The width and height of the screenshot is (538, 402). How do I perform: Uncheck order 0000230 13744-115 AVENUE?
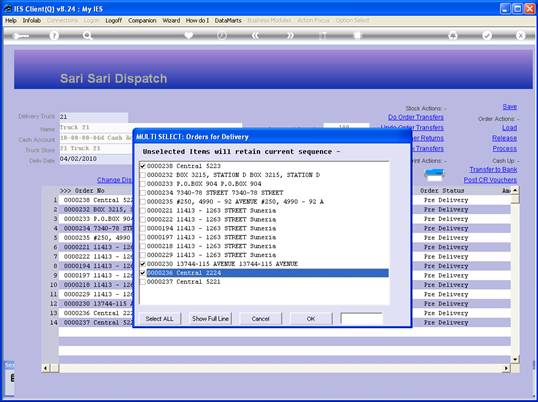tap(143, 264)
